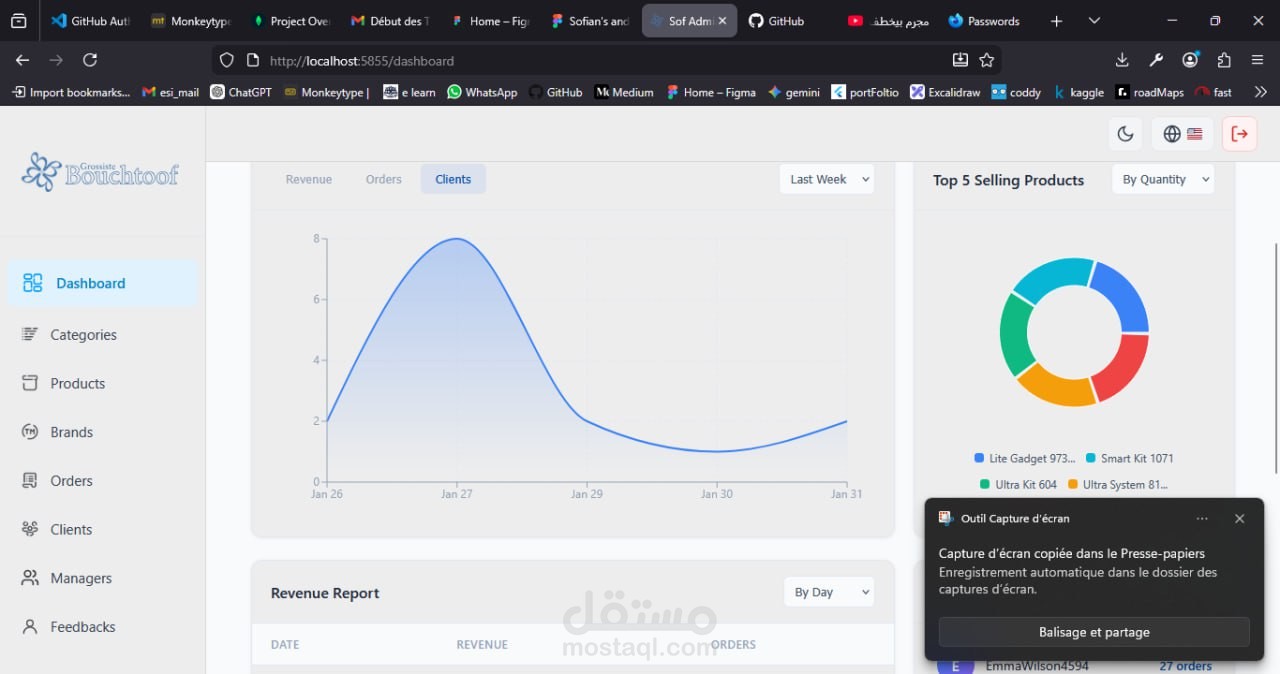Click the red donut chart segment
The width and height of the screenshot is (1280, 674).
point(1124,369)
